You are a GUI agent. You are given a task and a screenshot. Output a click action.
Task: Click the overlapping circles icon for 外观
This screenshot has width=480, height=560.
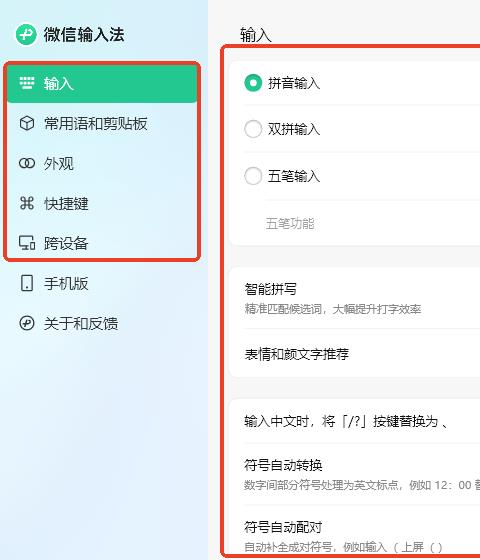pyautogui.click(x=27, y=163)
